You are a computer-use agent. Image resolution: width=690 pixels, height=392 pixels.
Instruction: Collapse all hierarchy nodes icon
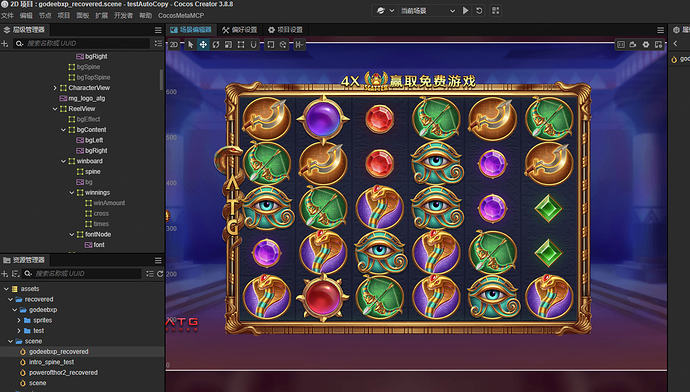[158, 44]
